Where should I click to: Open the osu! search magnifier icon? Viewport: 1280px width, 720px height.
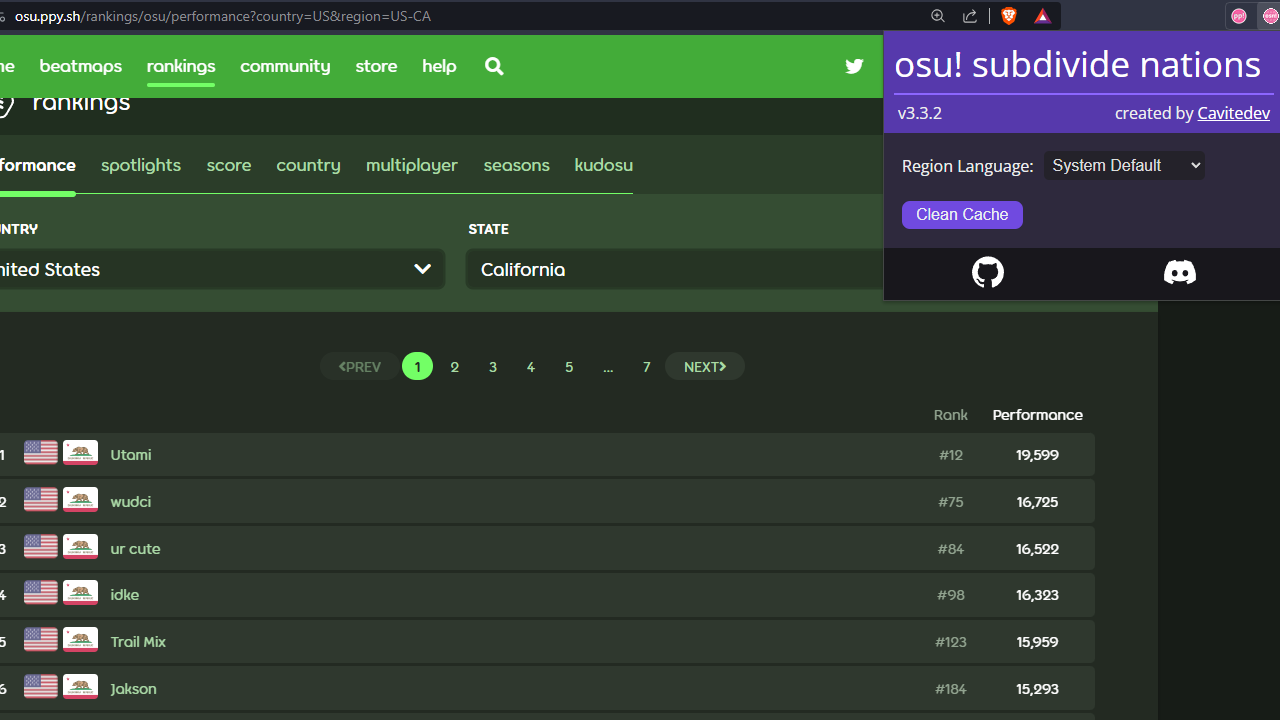(x=494, y=66)
